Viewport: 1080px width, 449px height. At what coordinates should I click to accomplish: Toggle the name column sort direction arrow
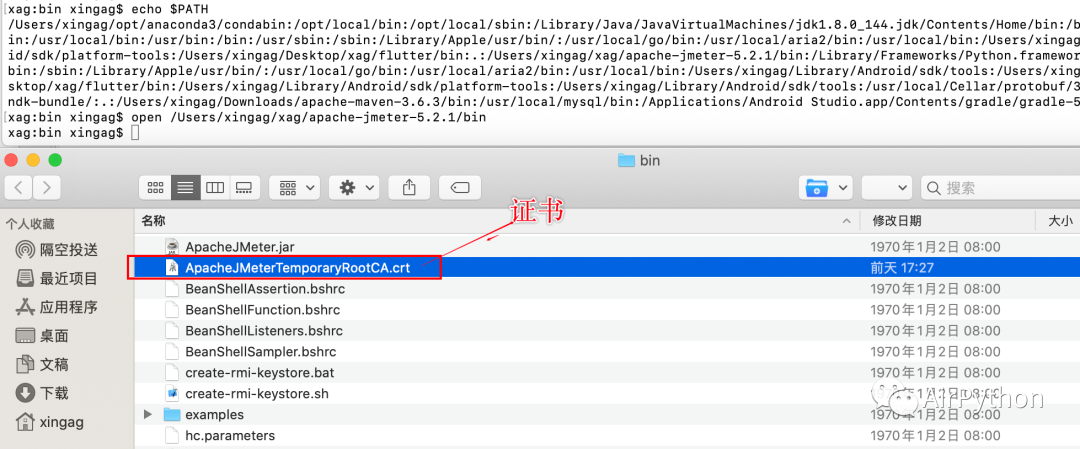[846, 221]
